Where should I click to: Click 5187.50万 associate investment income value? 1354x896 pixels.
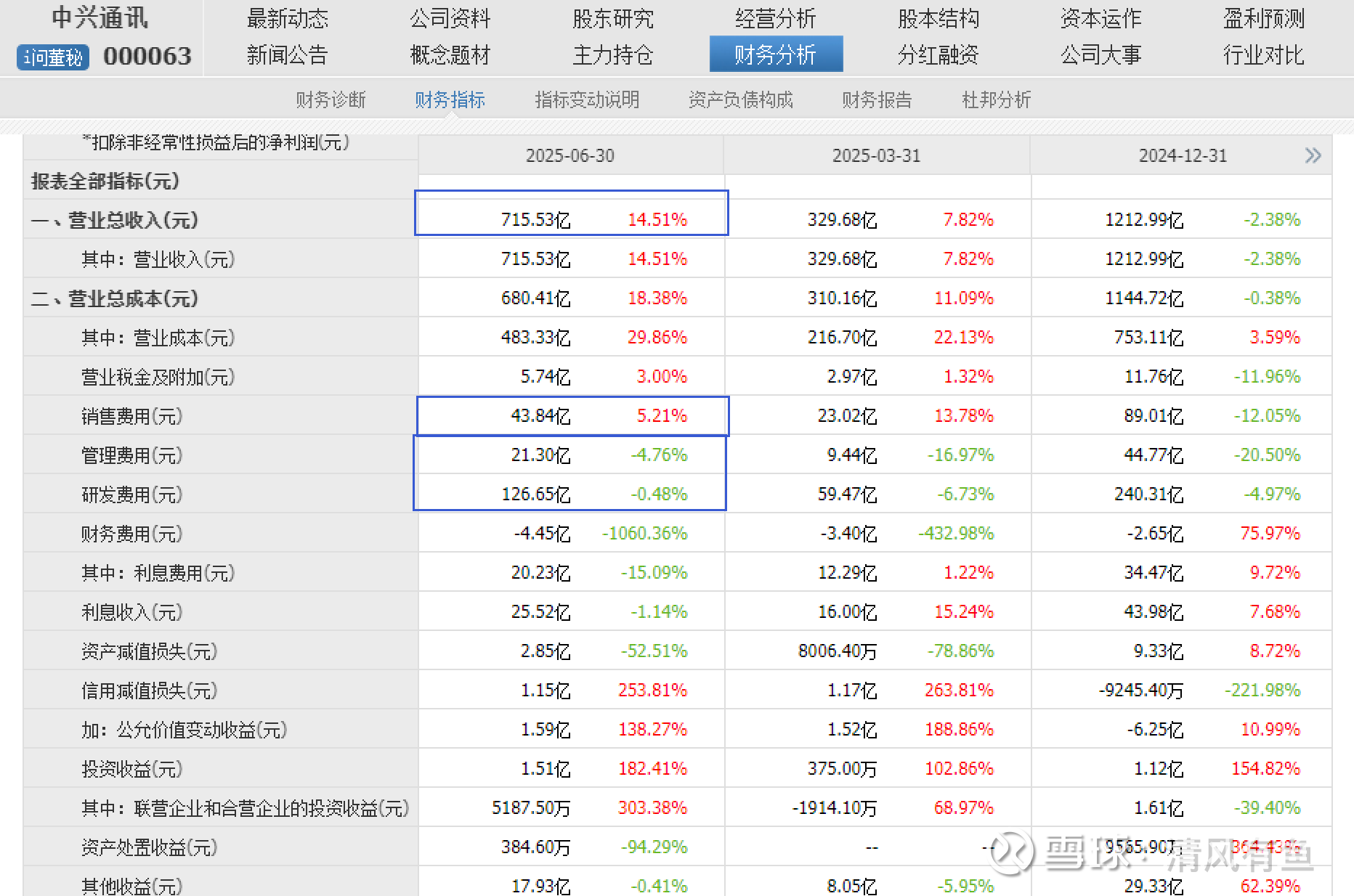coord(532,807)
